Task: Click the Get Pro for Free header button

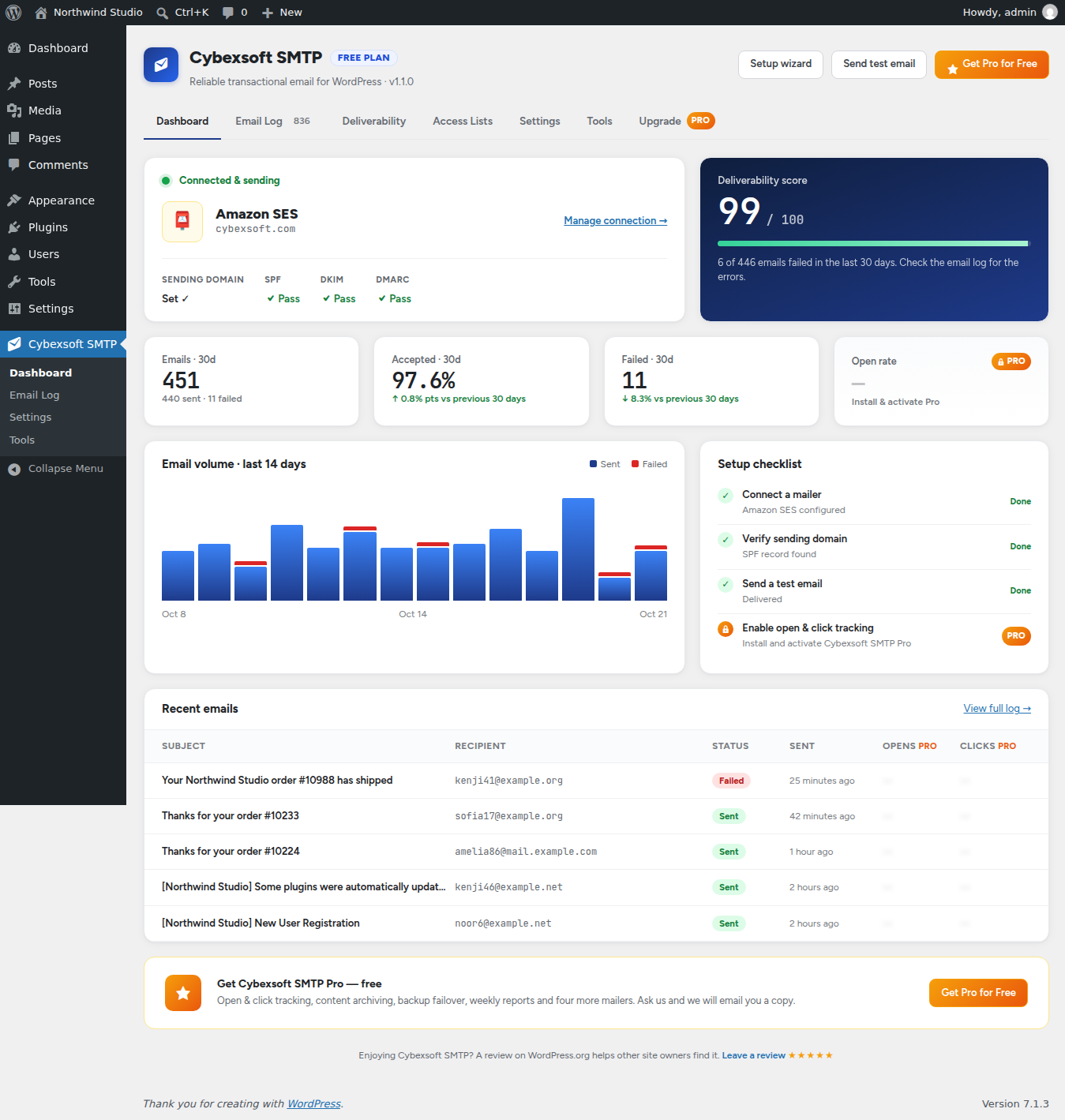Action: (x=992, y=65)
